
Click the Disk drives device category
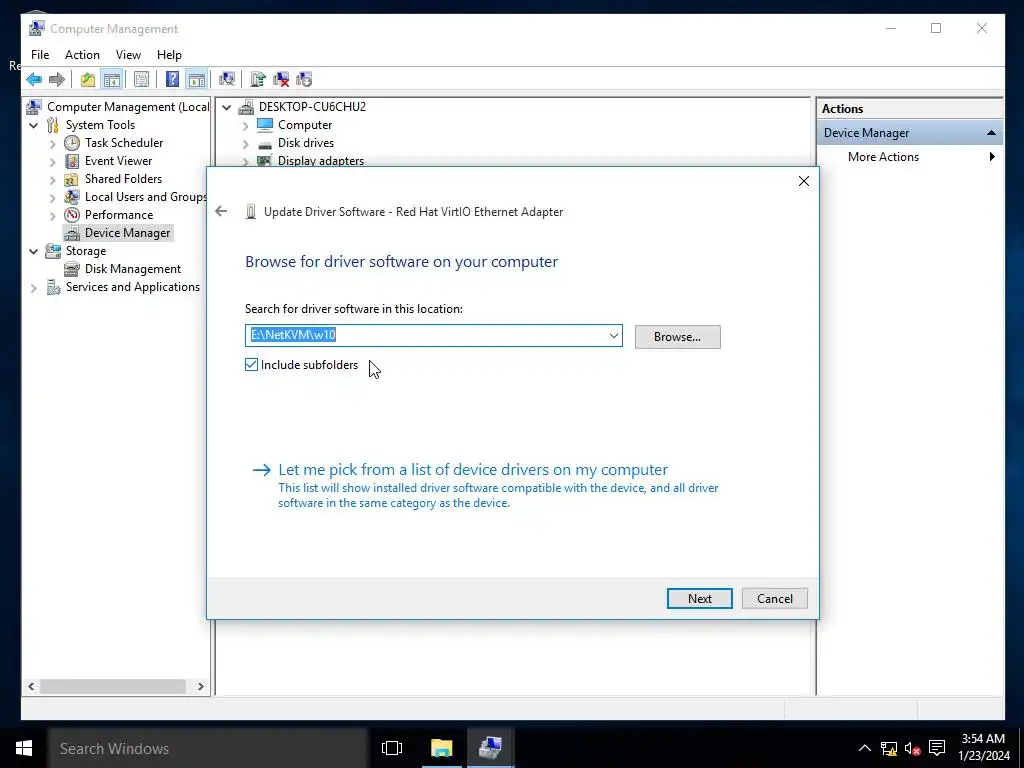coord(306,142)
